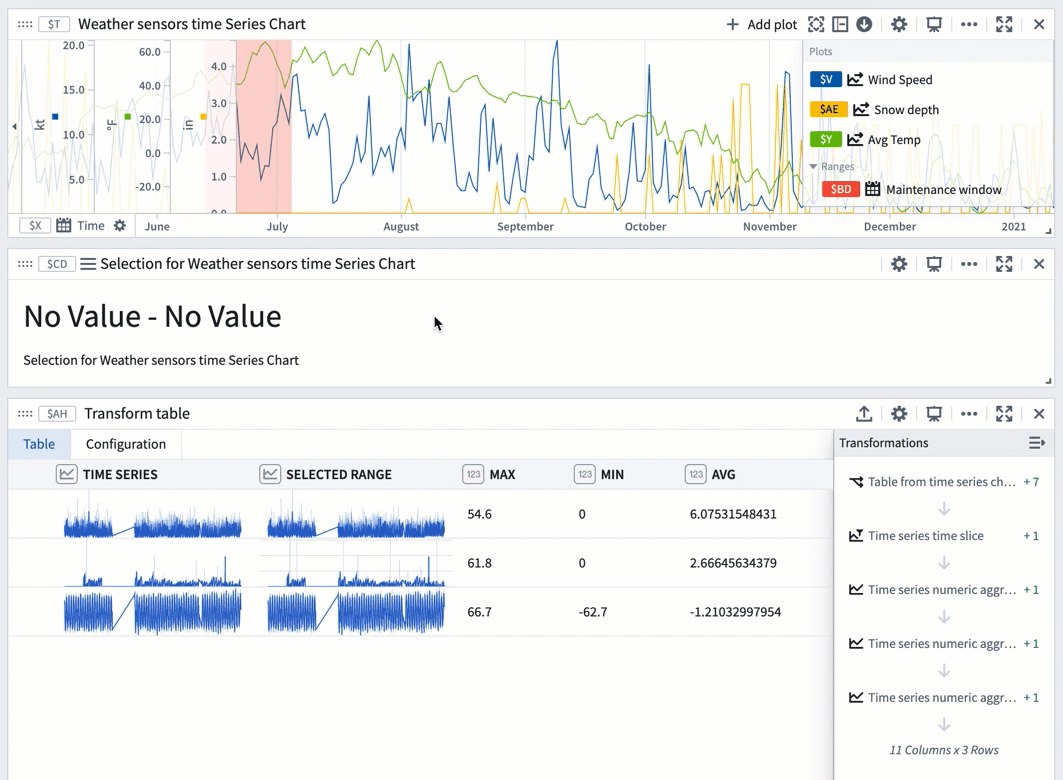Screen dimensions: 1063x780
Task: Select the 'Table from time series ch…' step
Action: point(942,482)
